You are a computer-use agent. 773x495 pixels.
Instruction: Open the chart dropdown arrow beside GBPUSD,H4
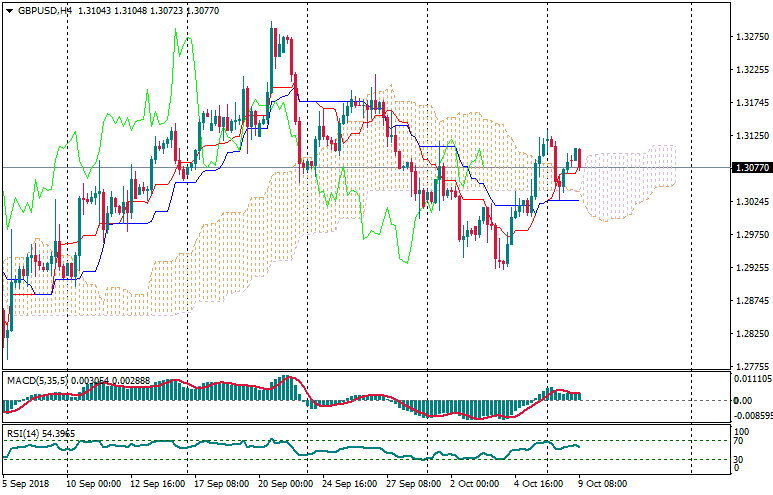(9, 10)
